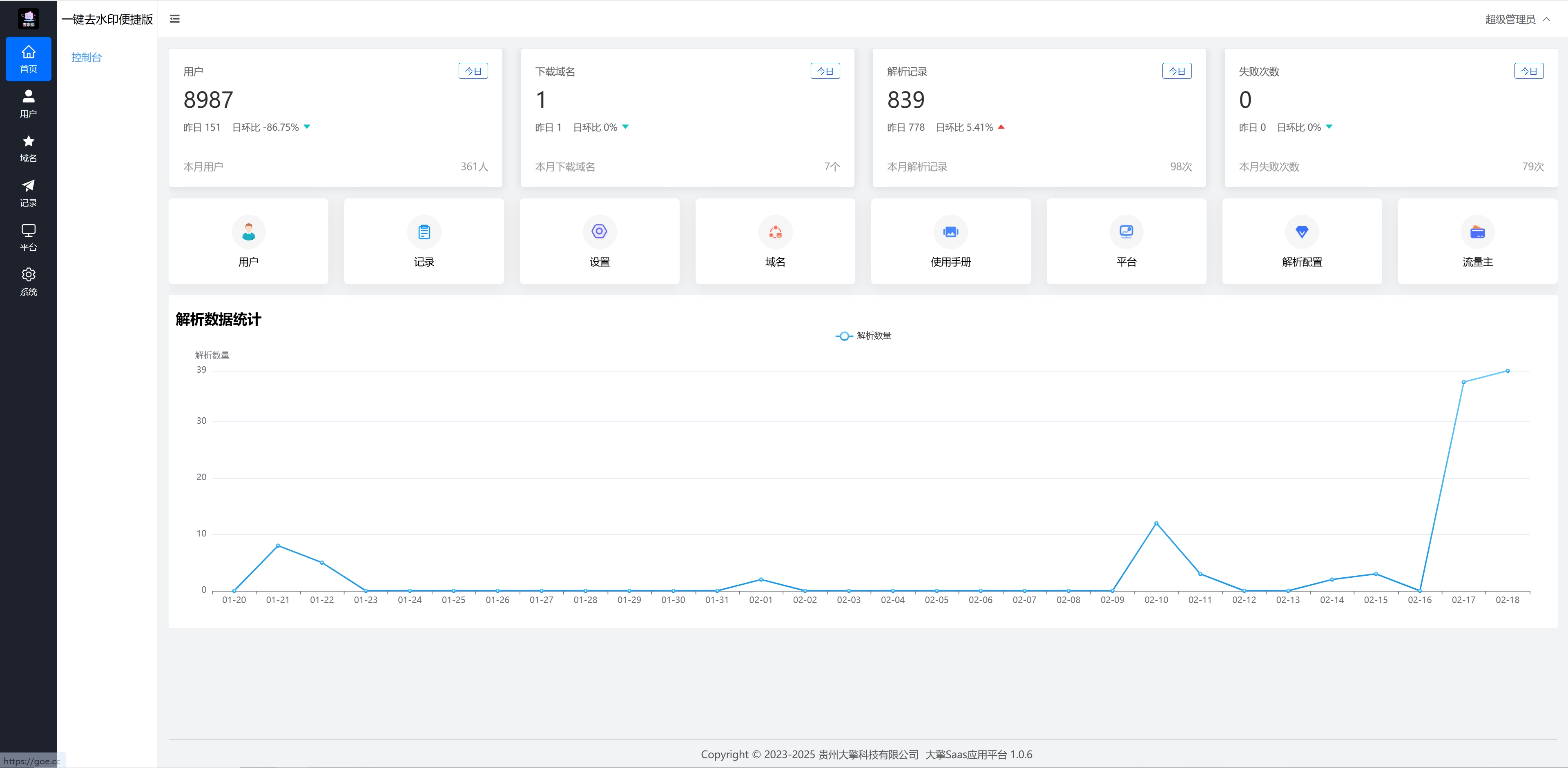Image resolution: width=1568 pixels, height=768 pixels.
Task: Click the 79次 monthly failure count
Action: 1533,167
